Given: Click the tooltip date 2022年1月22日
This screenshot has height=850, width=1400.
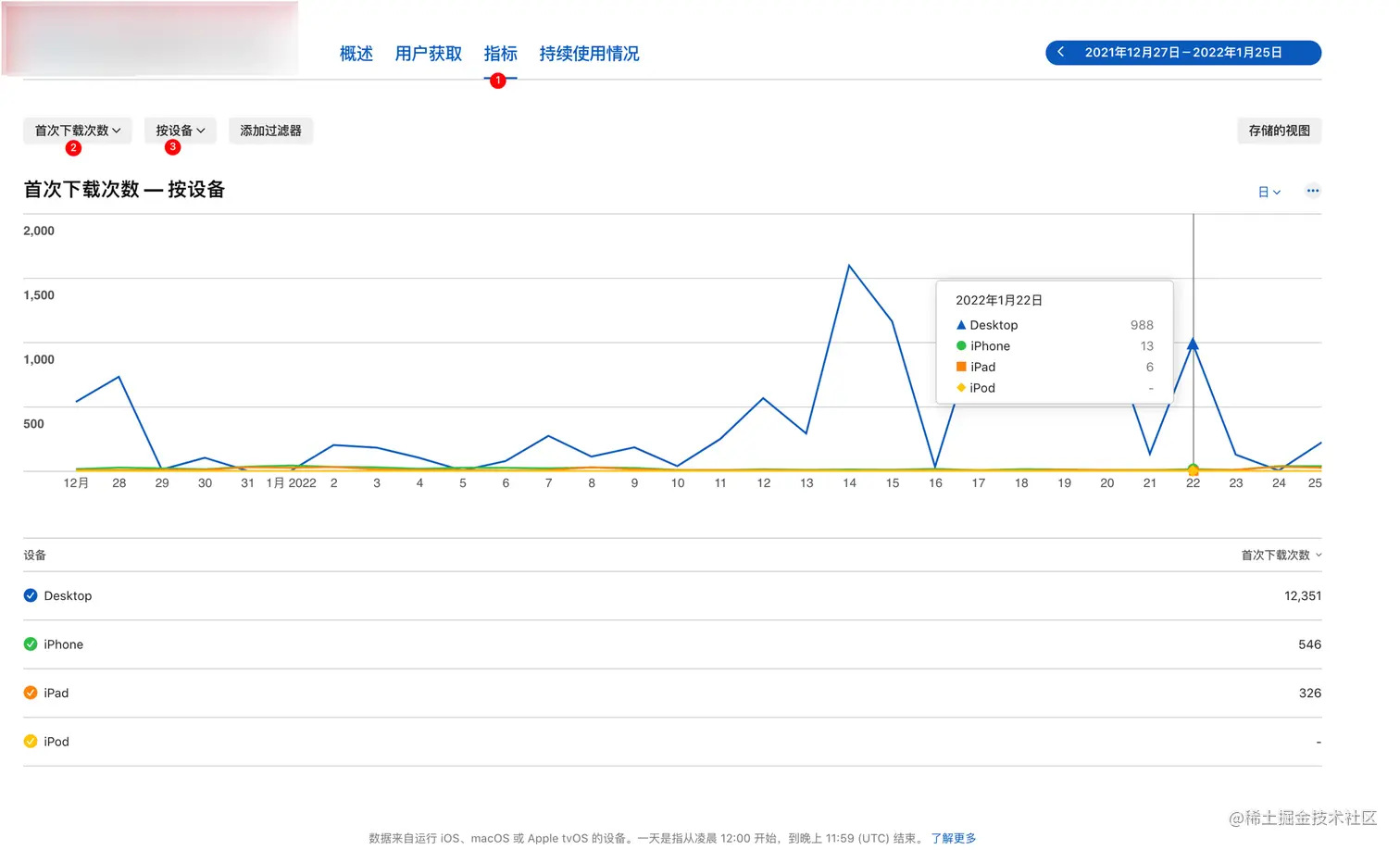Looking at the screenshot, I should (x=999, y=300).
